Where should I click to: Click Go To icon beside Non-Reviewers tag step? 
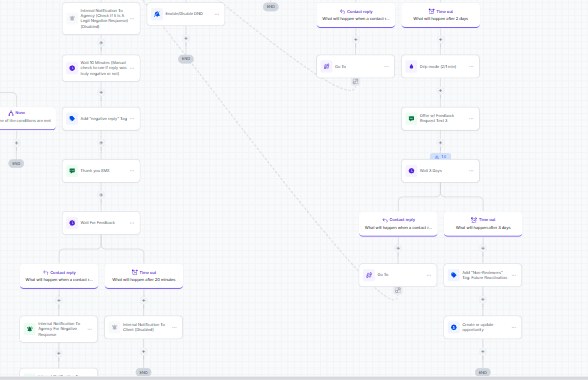(x=369, y=275)
